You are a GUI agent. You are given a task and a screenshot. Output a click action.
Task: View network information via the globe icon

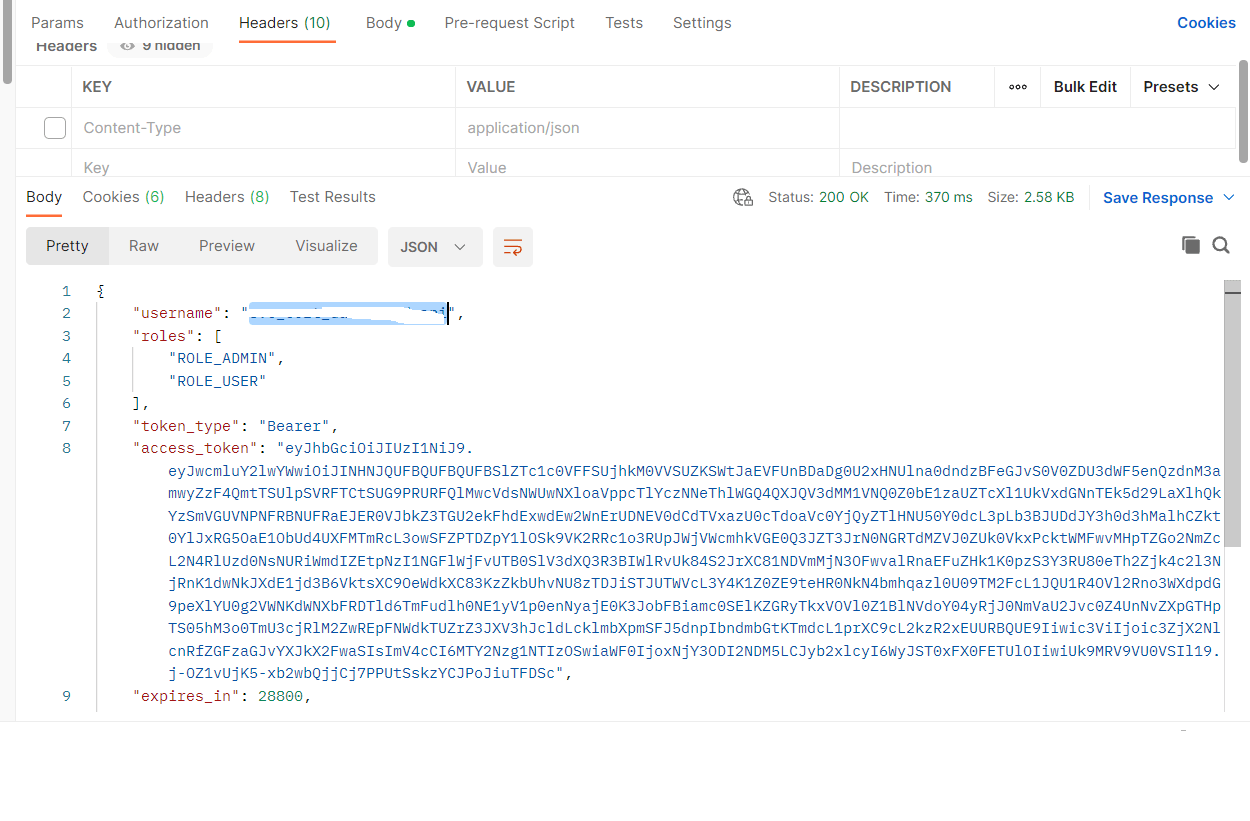click(743, 197)
